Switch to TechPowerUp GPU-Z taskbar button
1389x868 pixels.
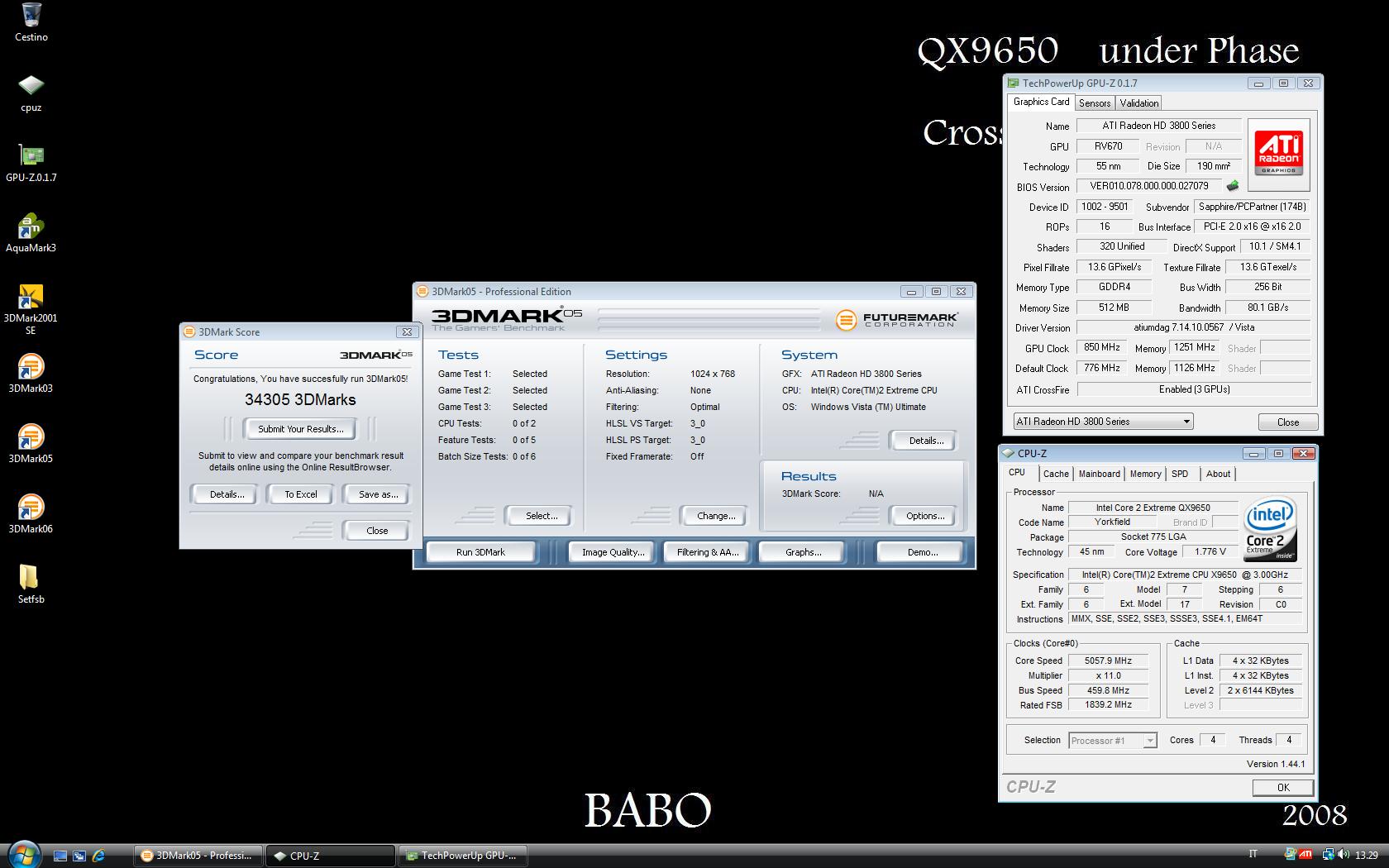[x=463, y=856]
